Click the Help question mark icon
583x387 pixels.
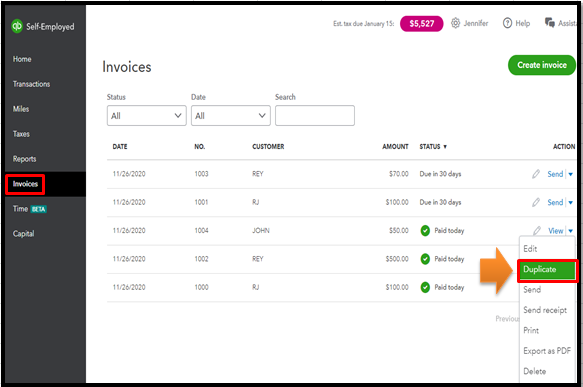pyautogui.click(x=507, y=23)
